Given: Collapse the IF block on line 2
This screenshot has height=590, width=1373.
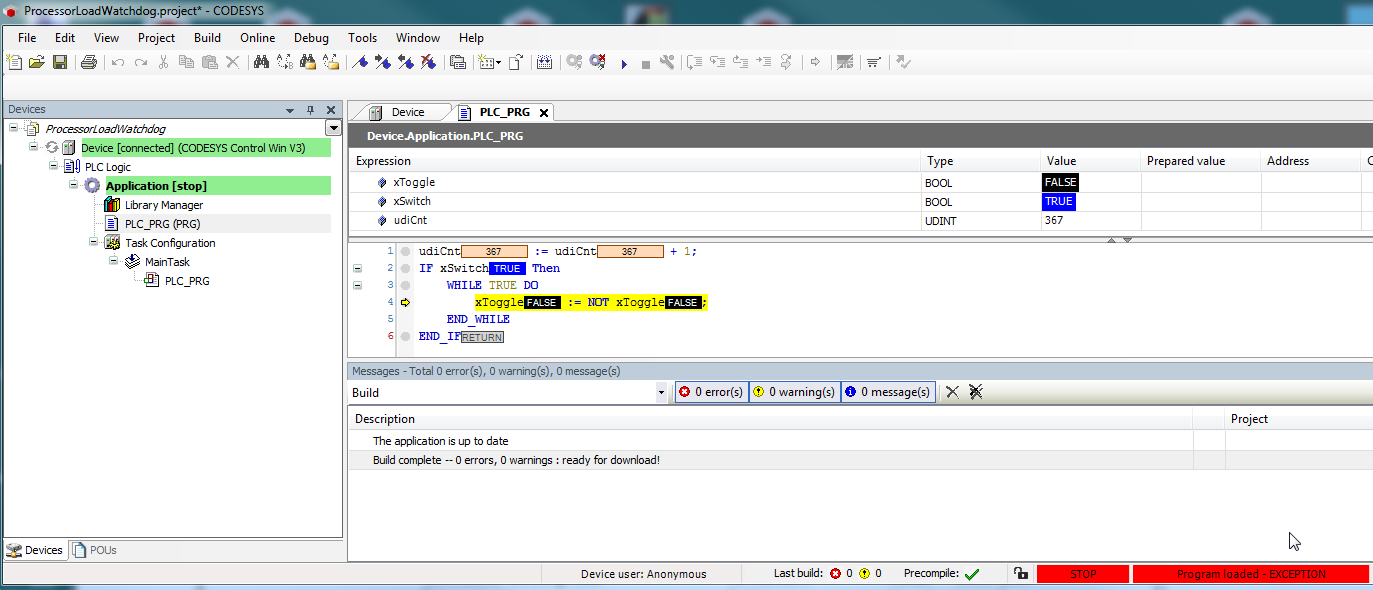Looking at the screenshot, I should [x=357, y=268].
